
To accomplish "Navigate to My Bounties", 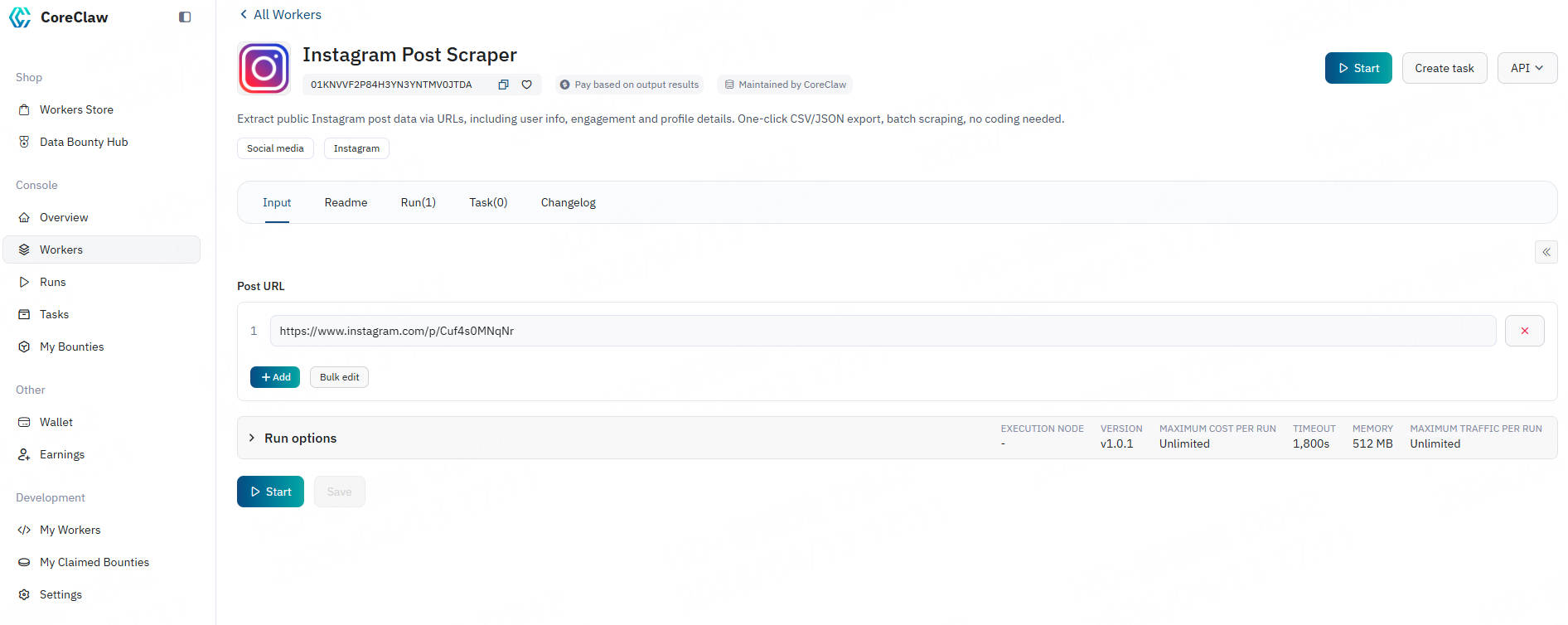I will coord(71,346).
